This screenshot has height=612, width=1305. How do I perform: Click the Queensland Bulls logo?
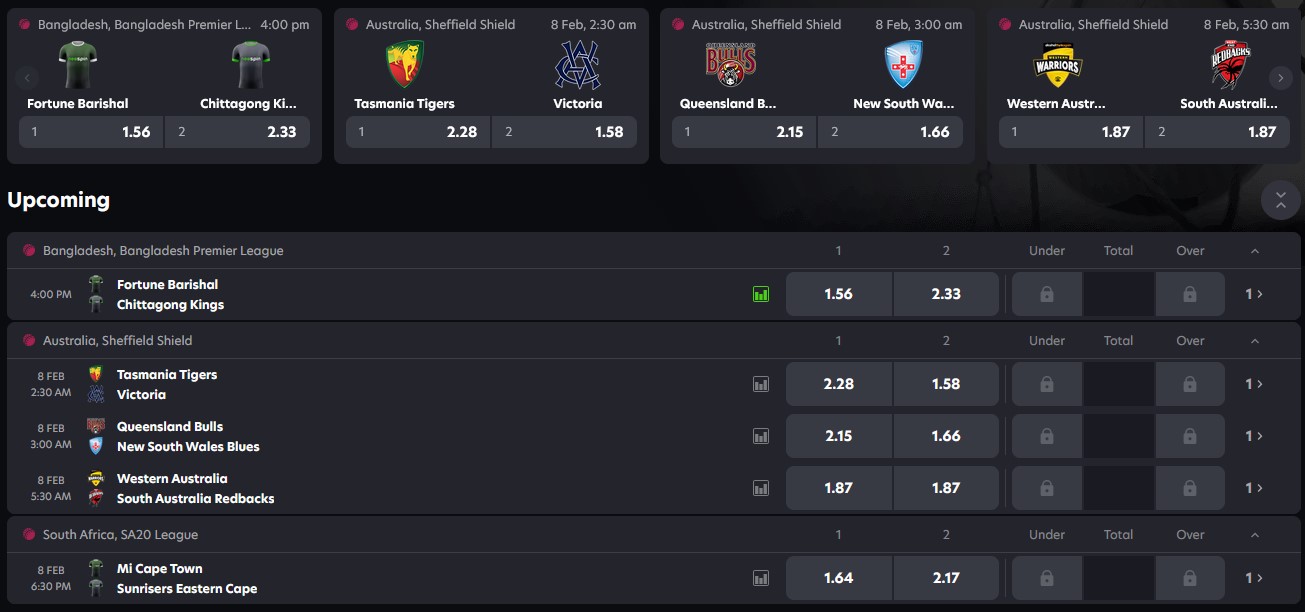(x=729, y=63)
